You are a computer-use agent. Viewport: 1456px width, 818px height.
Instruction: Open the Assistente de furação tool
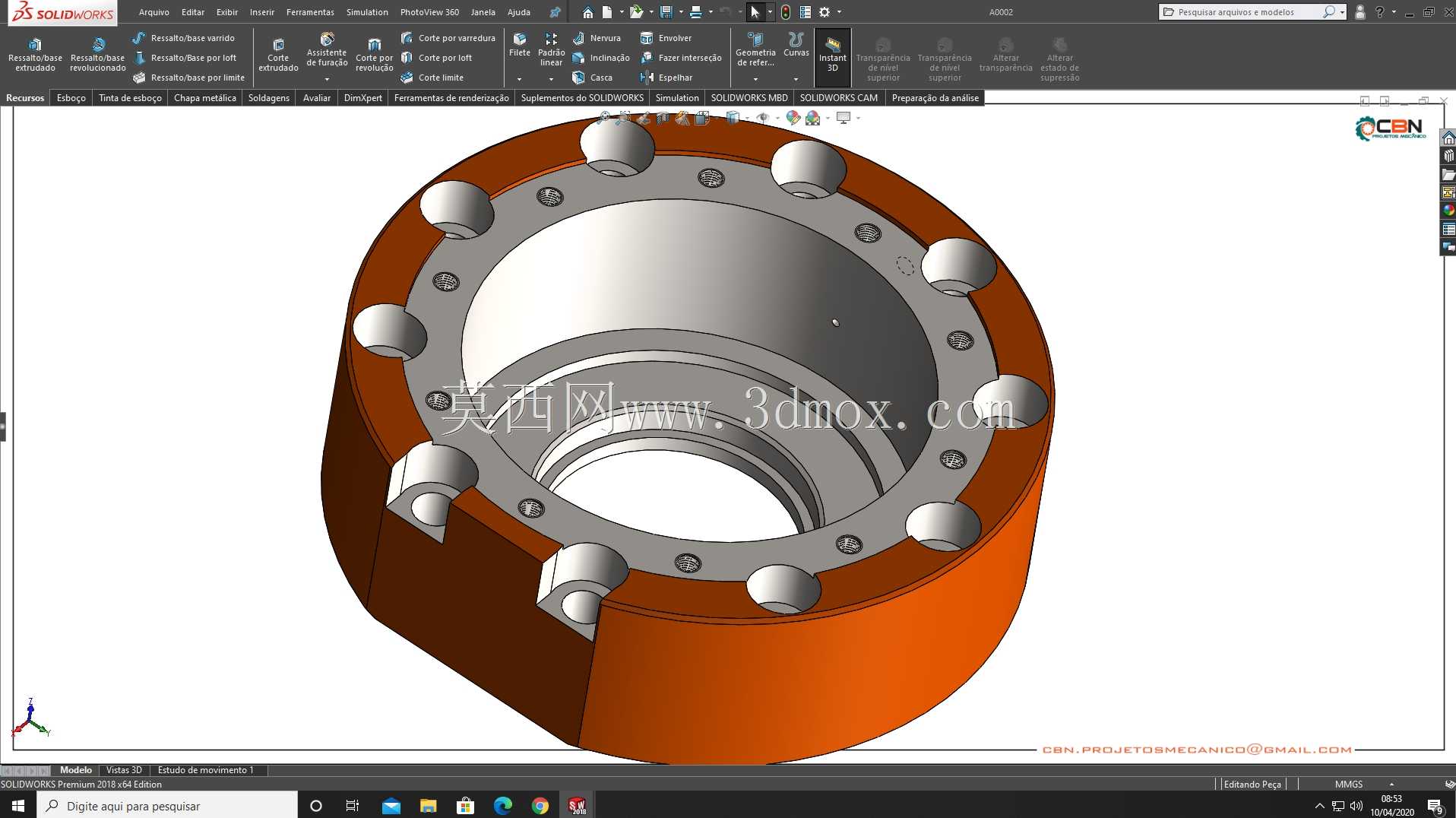(x=327, y=50)
